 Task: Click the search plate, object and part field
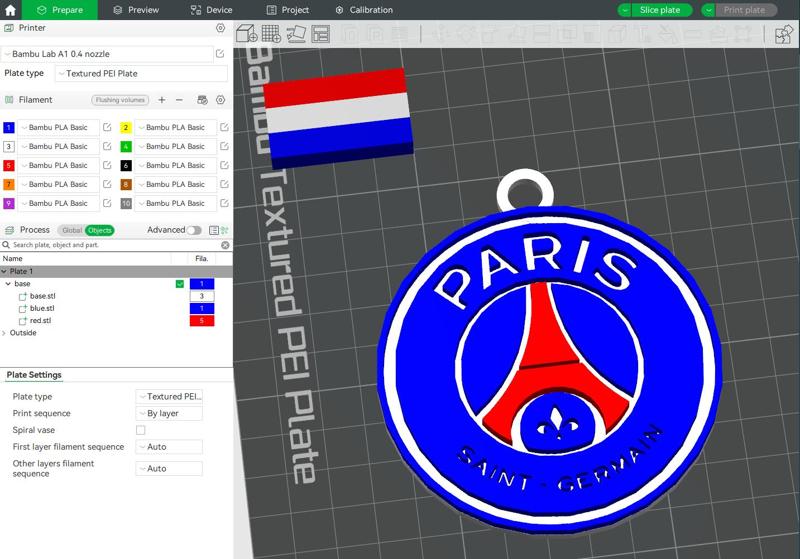tap(115, 245)
